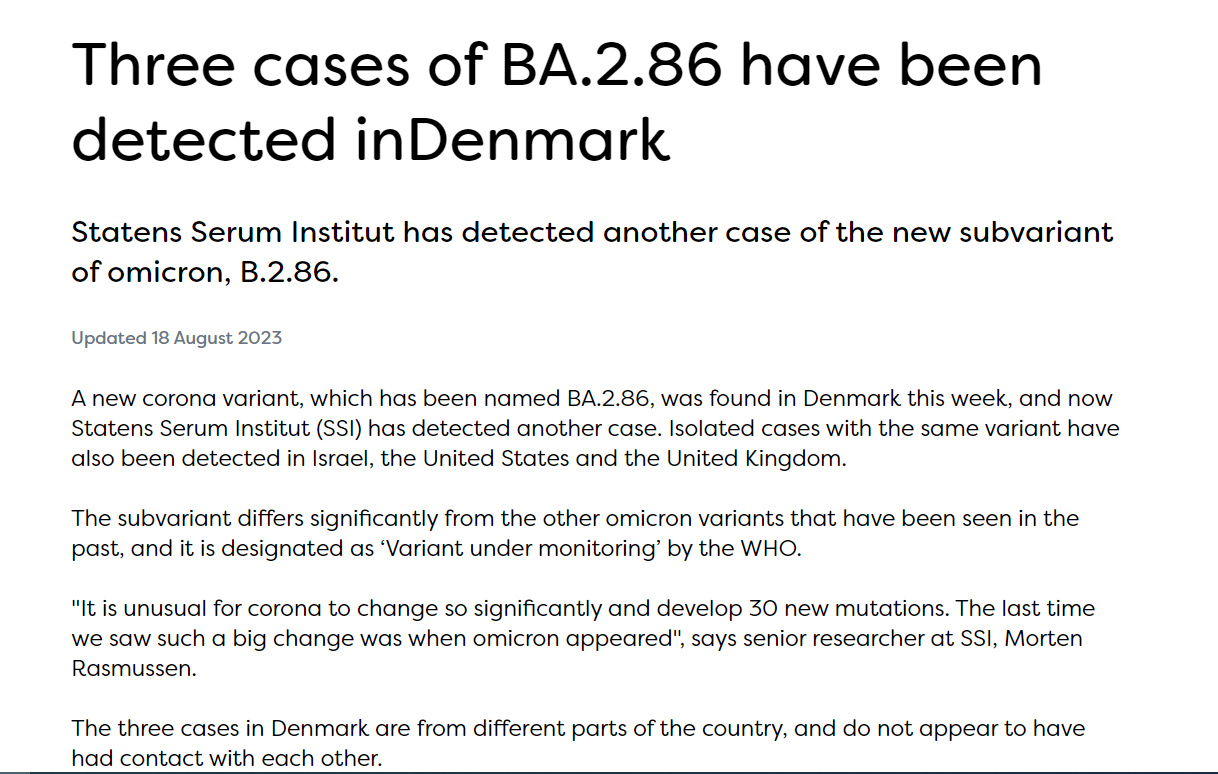Click 'BA.2.86' in the first body paragraph

602,399
